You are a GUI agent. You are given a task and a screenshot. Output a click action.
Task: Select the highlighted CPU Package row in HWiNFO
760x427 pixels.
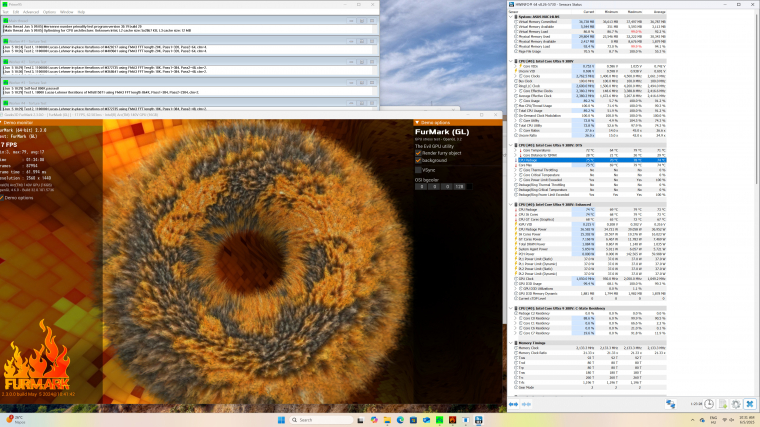pos(590,160)
